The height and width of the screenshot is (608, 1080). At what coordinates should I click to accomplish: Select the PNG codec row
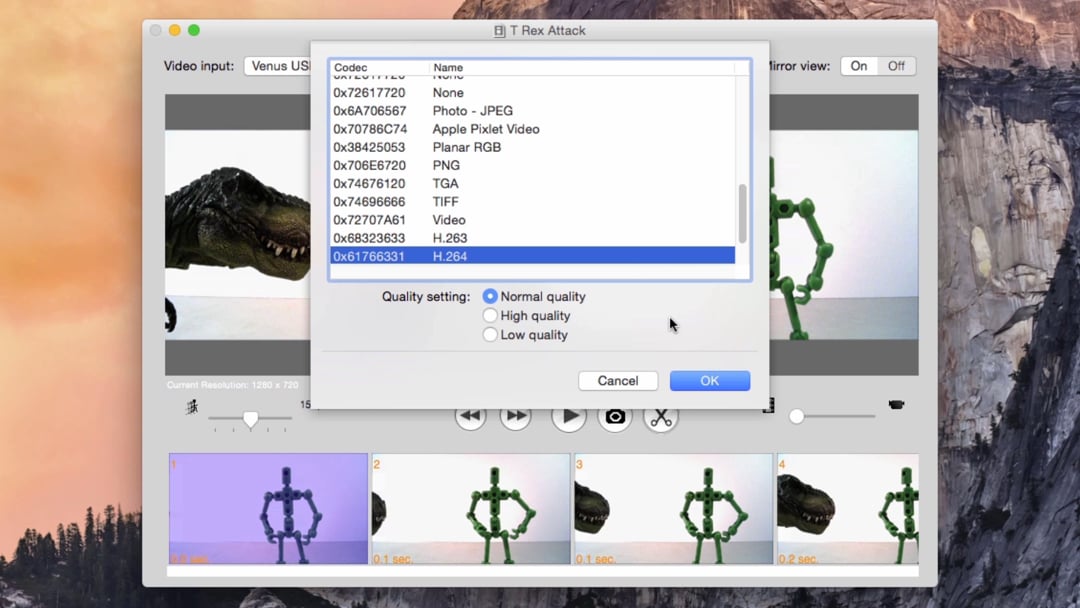(x=532, y=165)
